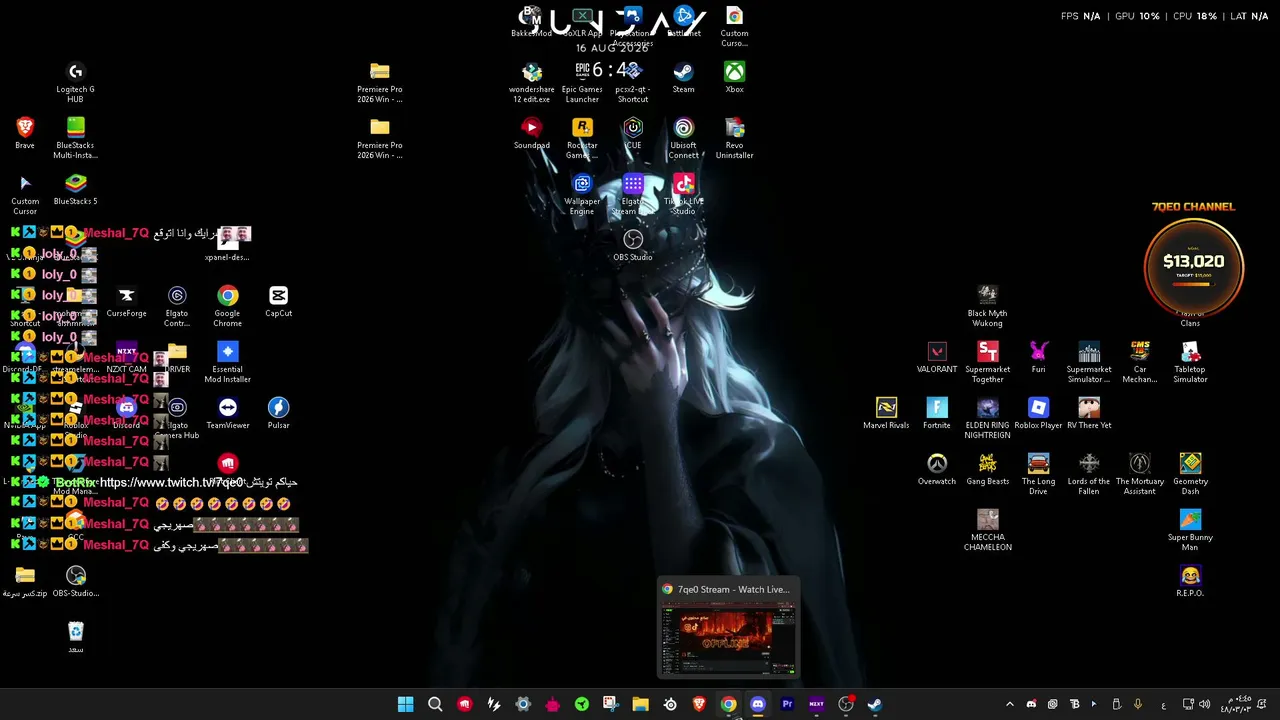Select the Supermarket Together game icon
The height and width of the screenshot is (720, 1280).
click(x=987, y=362)
